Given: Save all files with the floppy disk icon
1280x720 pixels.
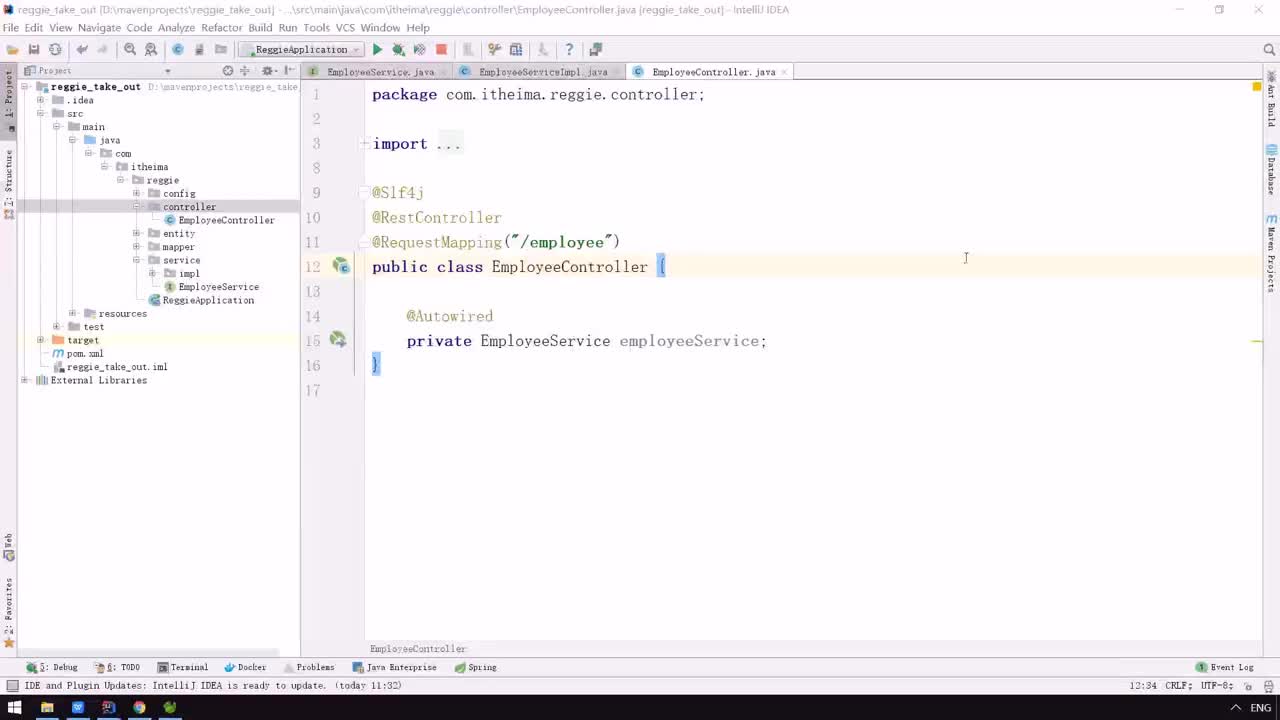Looking at the screenshot, I should tap(34, 49).
